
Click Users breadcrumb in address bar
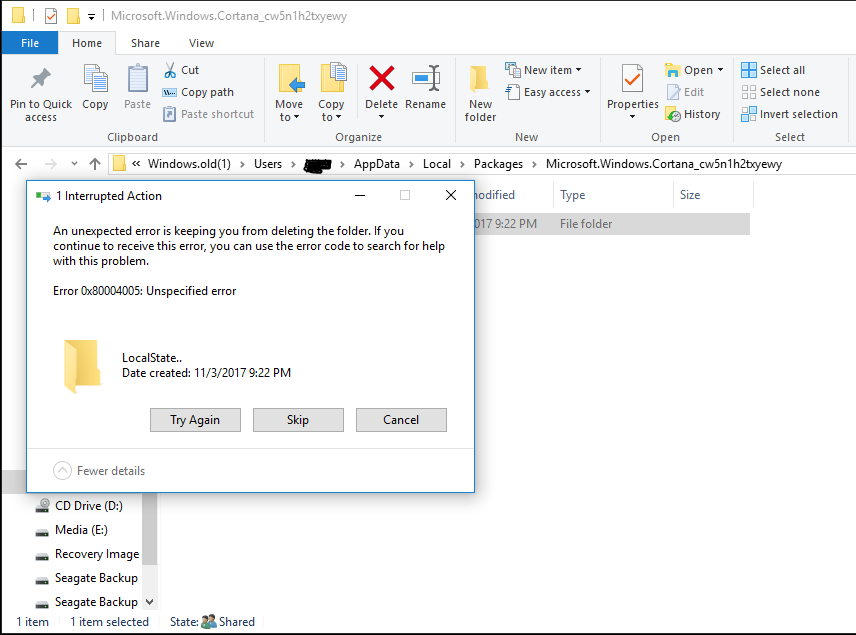click(x=268, y=164)
